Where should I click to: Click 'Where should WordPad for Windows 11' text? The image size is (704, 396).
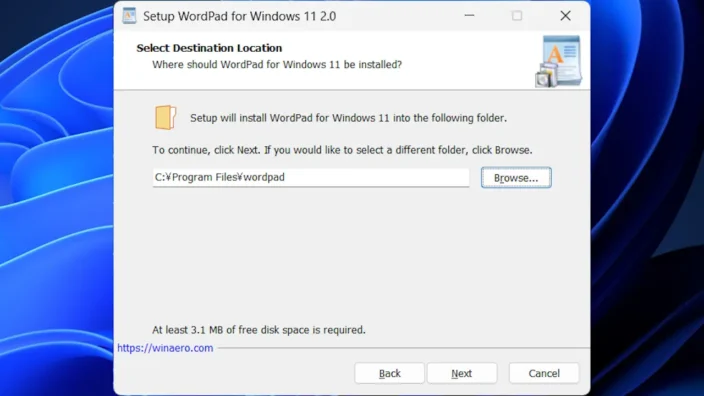click(277, 65)
